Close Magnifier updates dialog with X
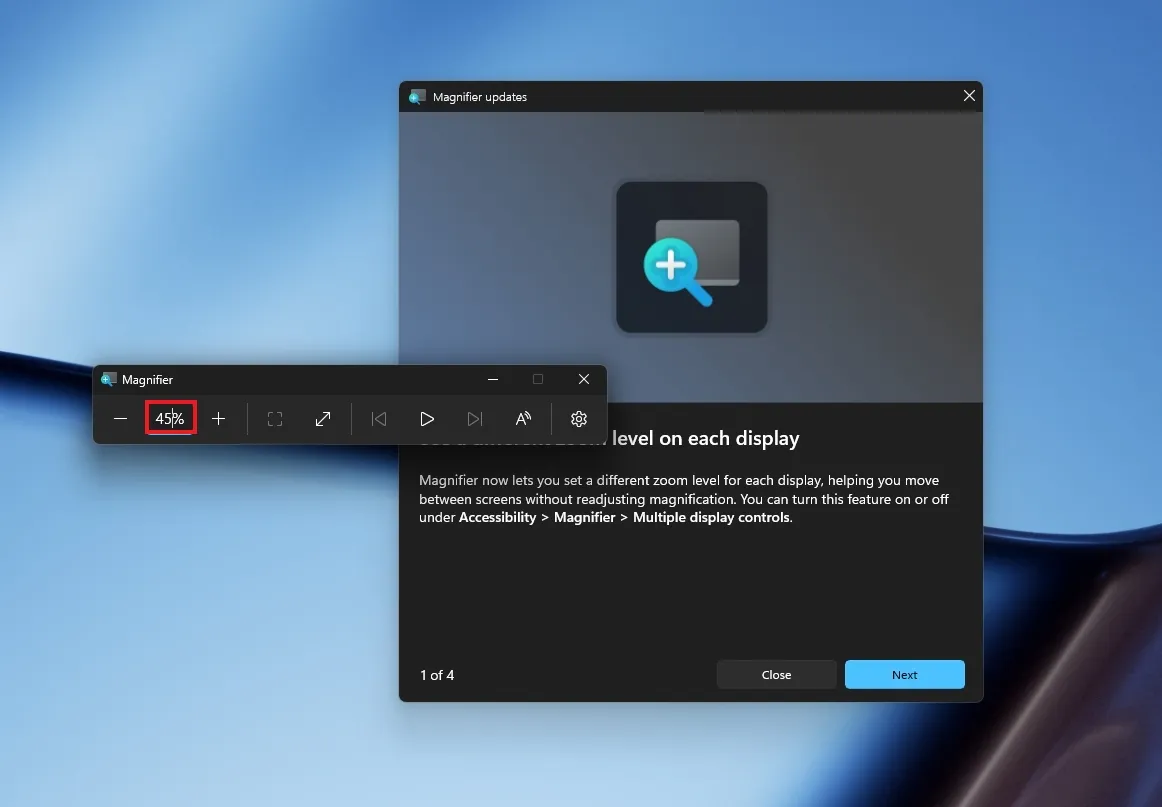The image size is (1162, 807). click(969, 96)
